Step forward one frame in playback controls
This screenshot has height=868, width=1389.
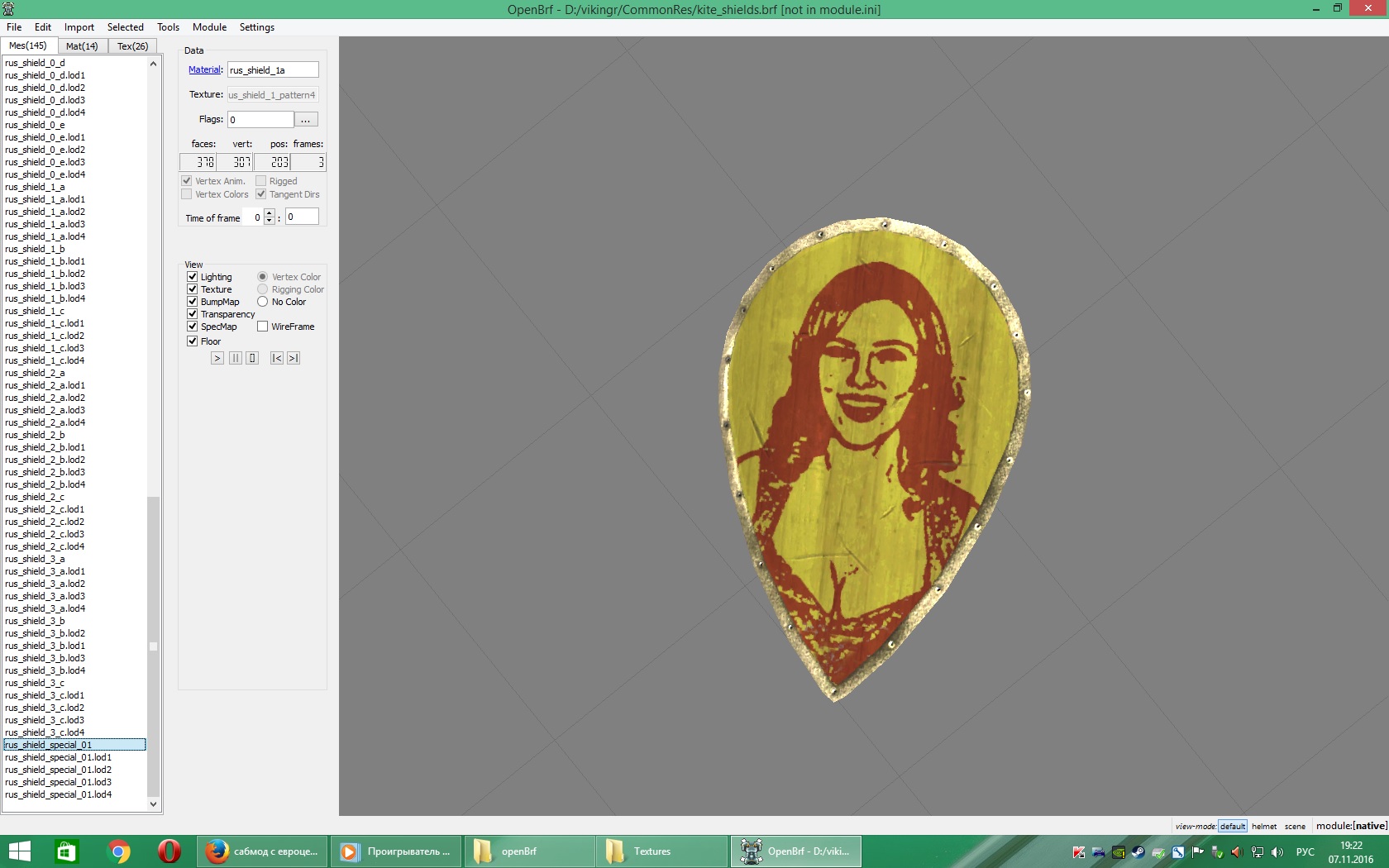pos(294,358)
